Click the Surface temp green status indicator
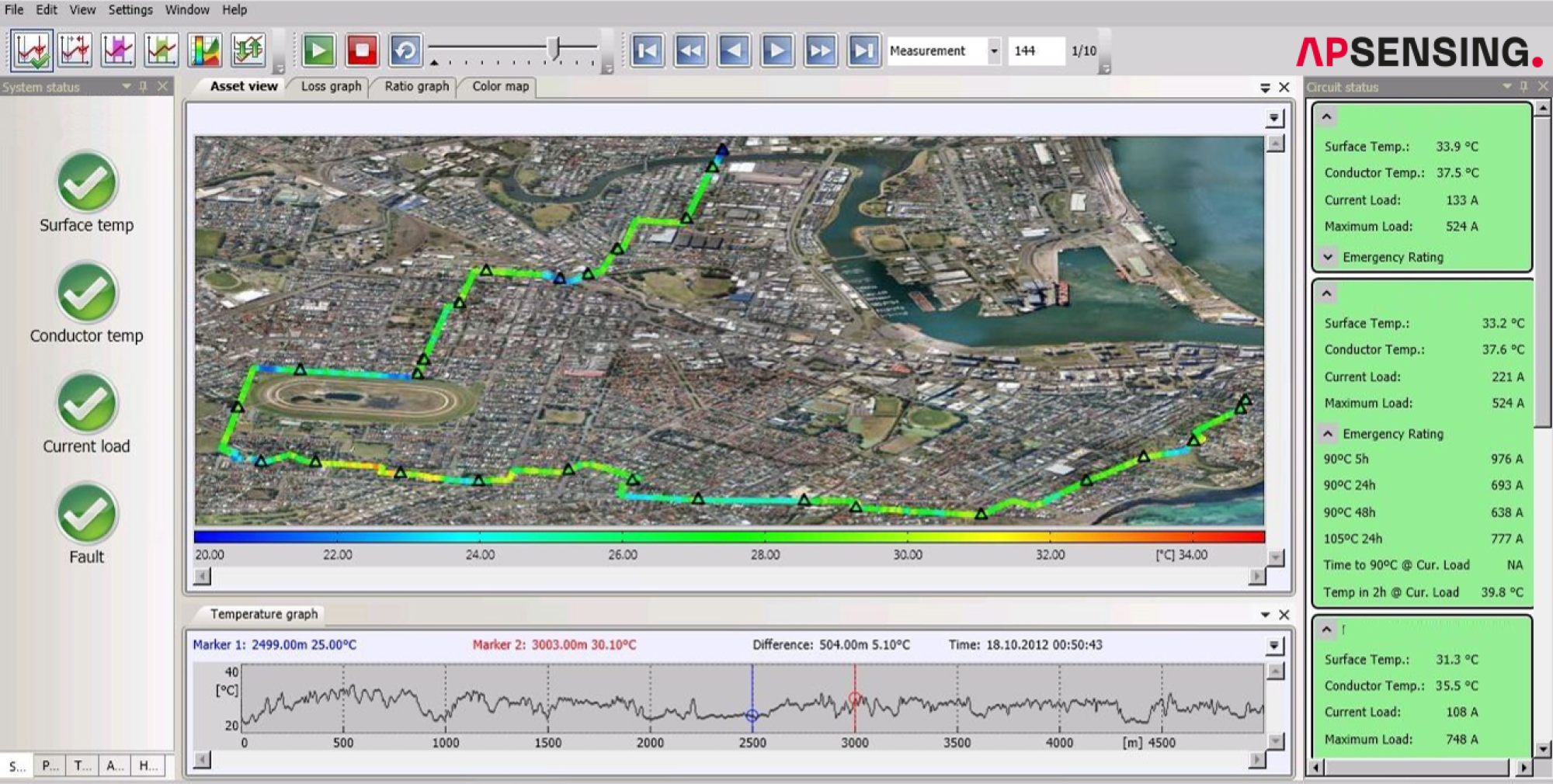 87,183
